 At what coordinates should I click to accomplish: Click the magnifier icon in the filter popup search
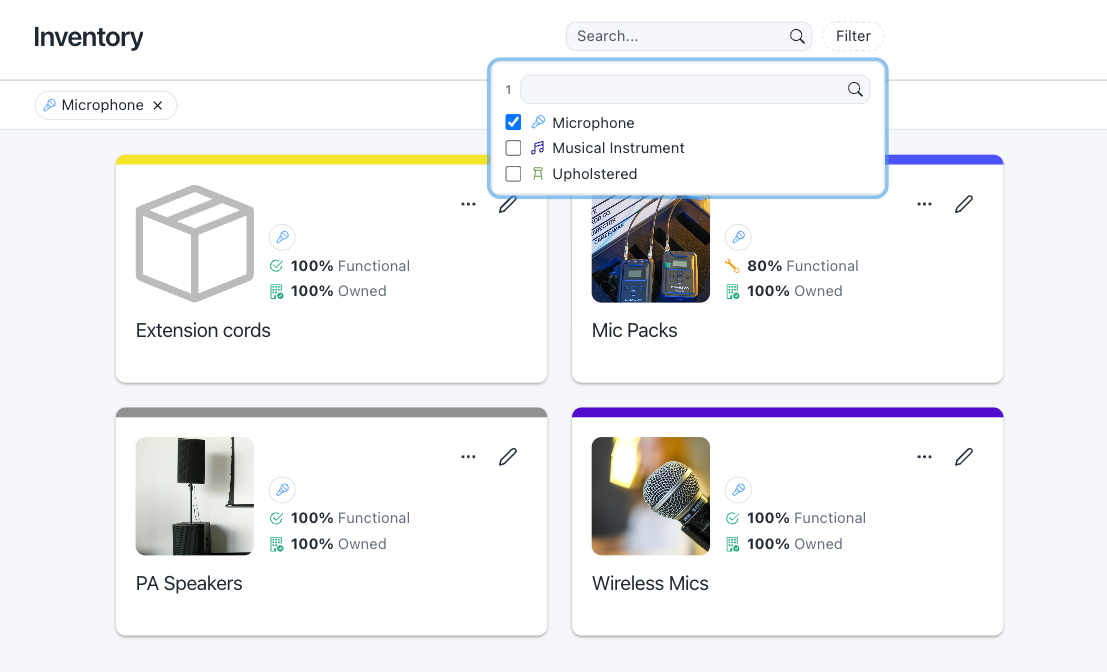(x=854, y=89)
